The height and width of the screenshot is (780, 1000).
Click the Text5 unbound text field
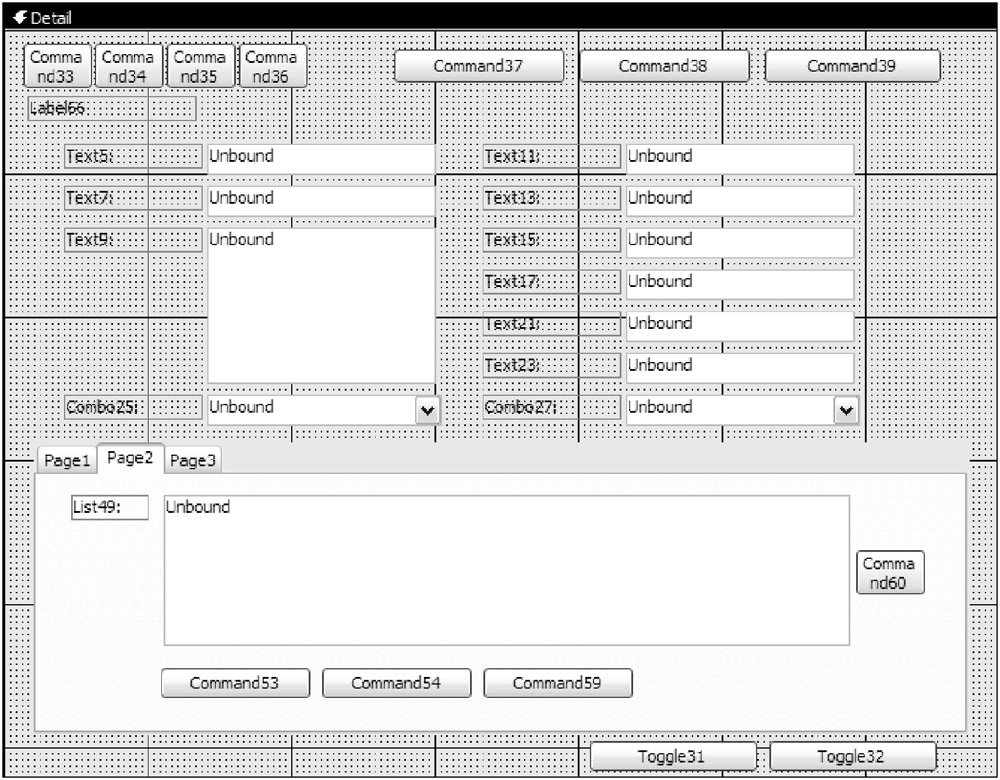320,157
